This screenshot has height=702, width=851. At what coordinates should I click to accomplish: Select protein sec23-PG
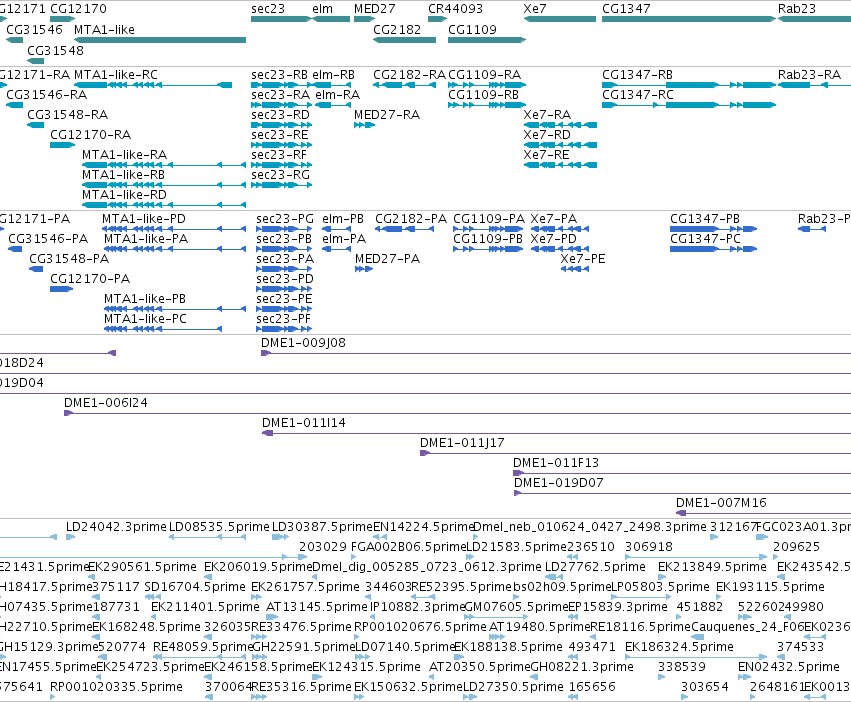click(x=284, y=229)
